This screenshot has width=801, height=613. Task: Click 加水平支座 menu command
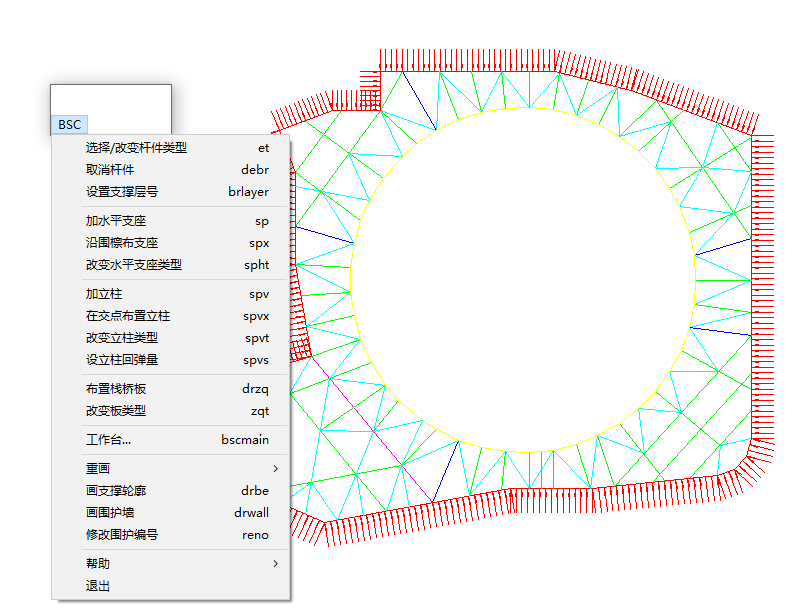[116, 221]
